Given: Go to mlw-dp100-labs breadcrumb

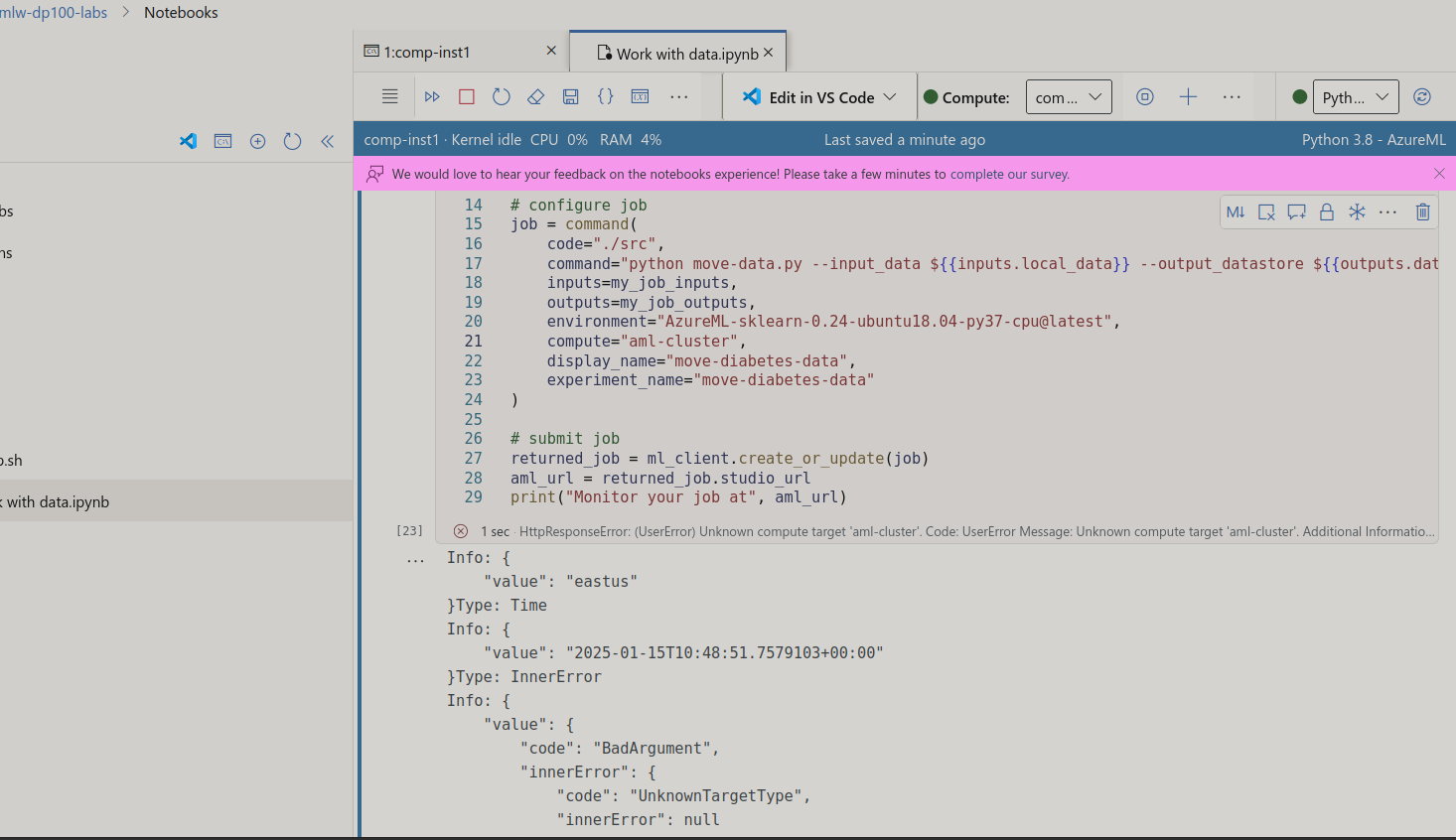Looking at the screenshot, I should click(x=54, y=13).
